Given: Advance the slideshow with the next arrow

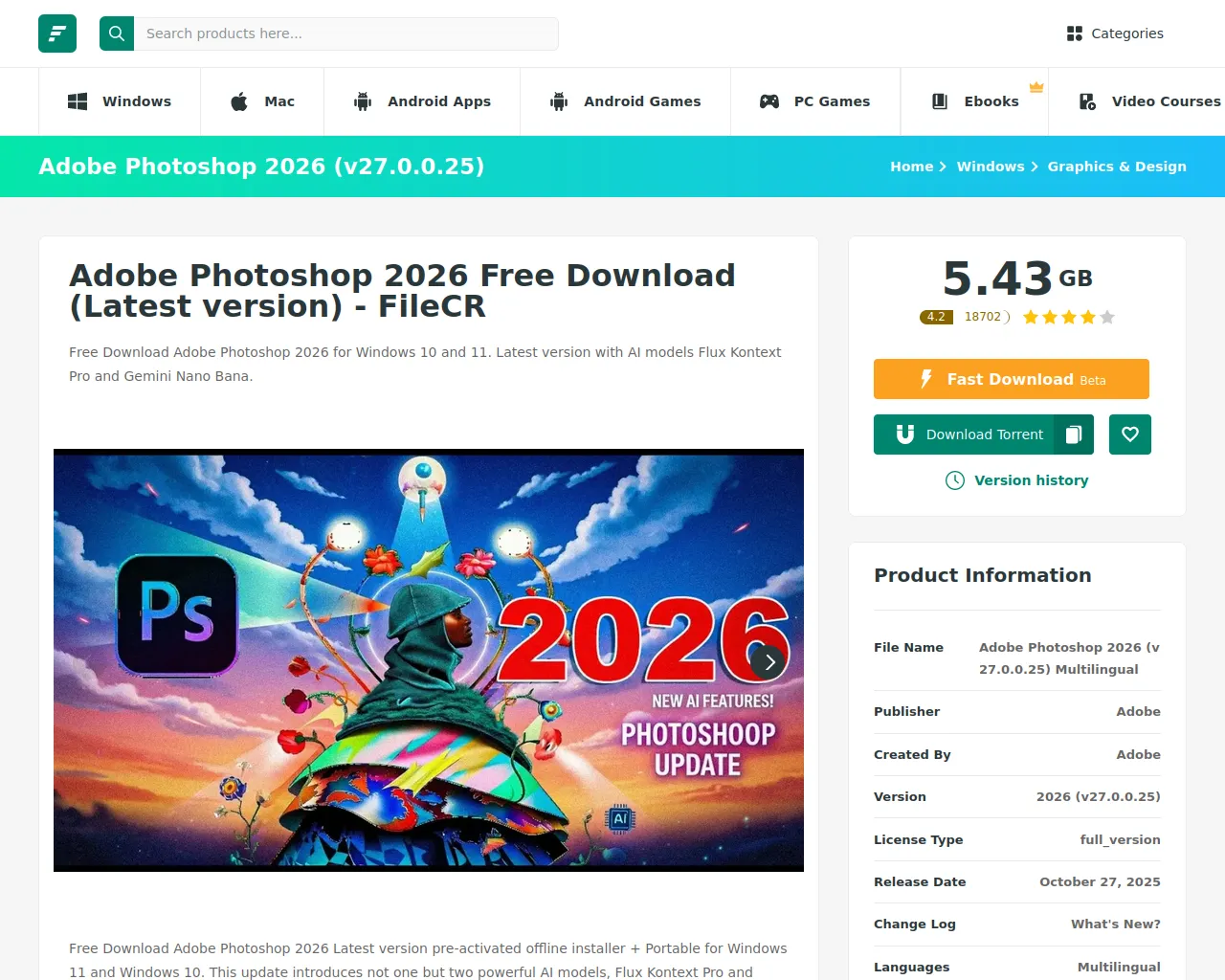Looking at the screenshot, I should pos(769,661).
